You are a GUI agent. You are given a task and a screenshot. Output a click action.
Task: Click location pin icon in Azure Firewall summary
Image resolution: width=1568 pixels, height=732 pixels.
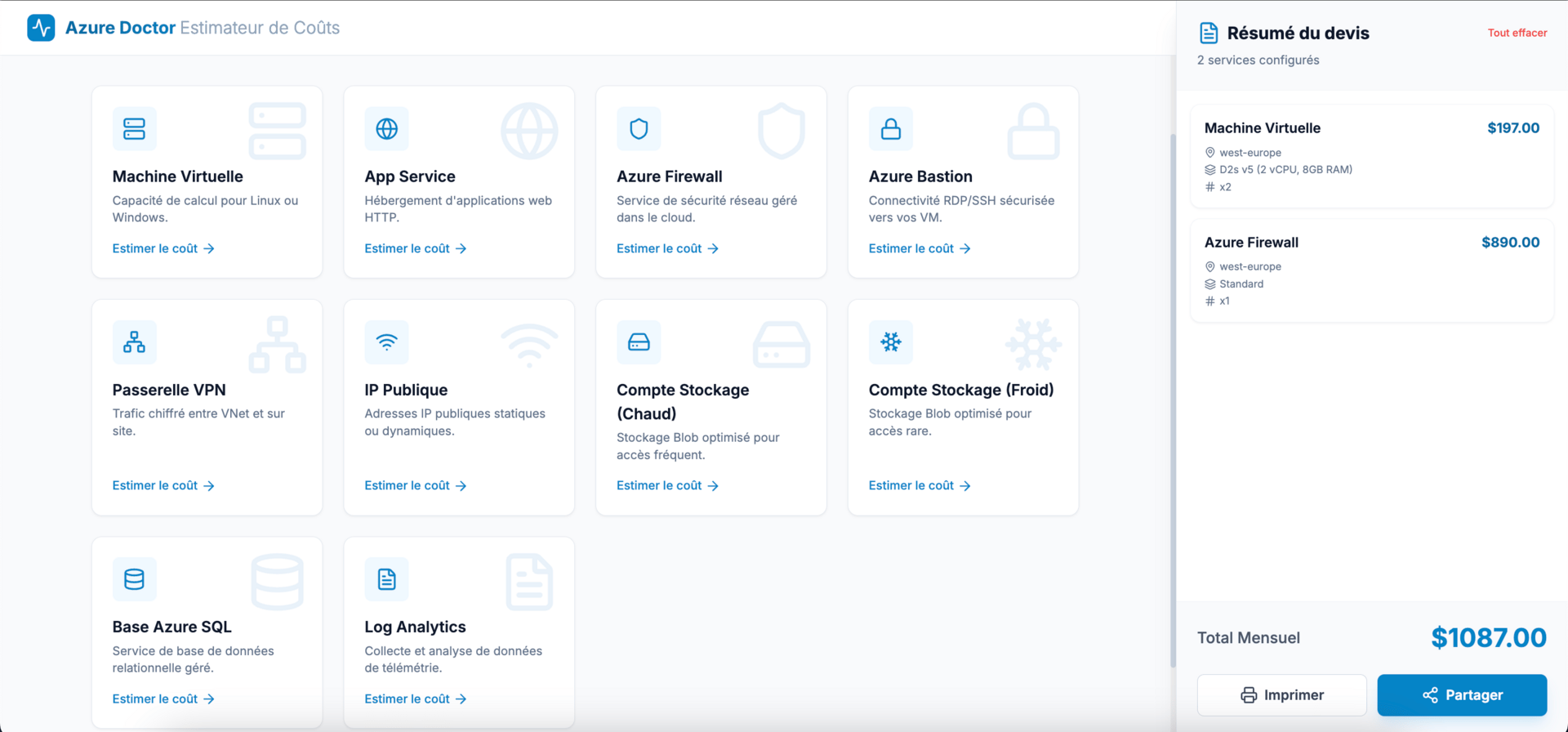[1210, 267]
